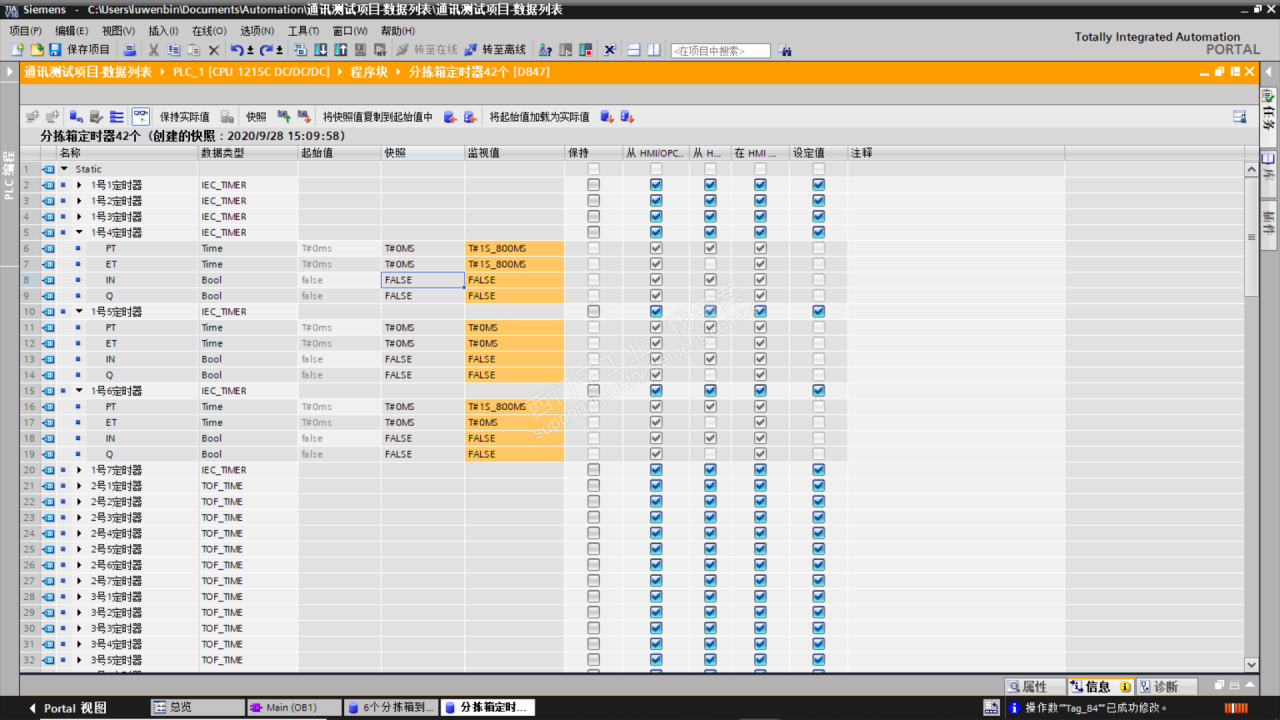
Task: Collapse the 1号4定时器 tree row
Action: pyautogui.click(x=79, y=233)
